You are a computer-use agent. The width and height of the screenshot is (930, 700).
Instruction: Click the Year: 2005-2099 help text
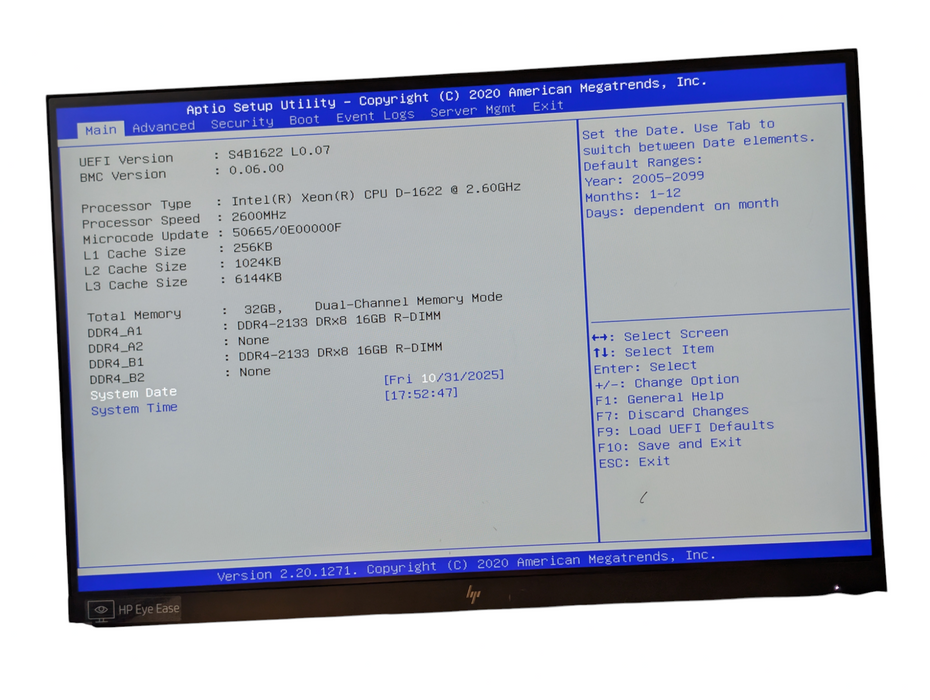(x=644, y=179)
